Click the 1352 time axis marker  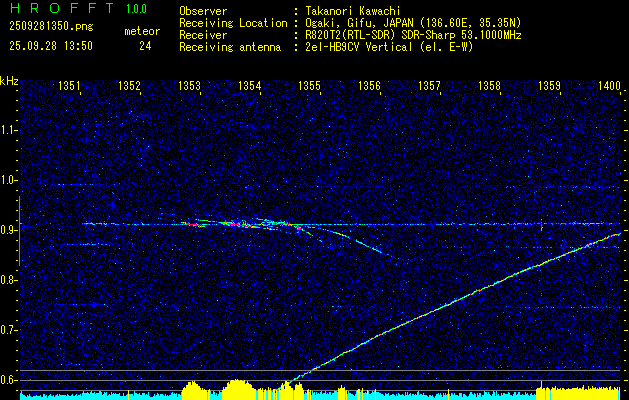point(130,85)
